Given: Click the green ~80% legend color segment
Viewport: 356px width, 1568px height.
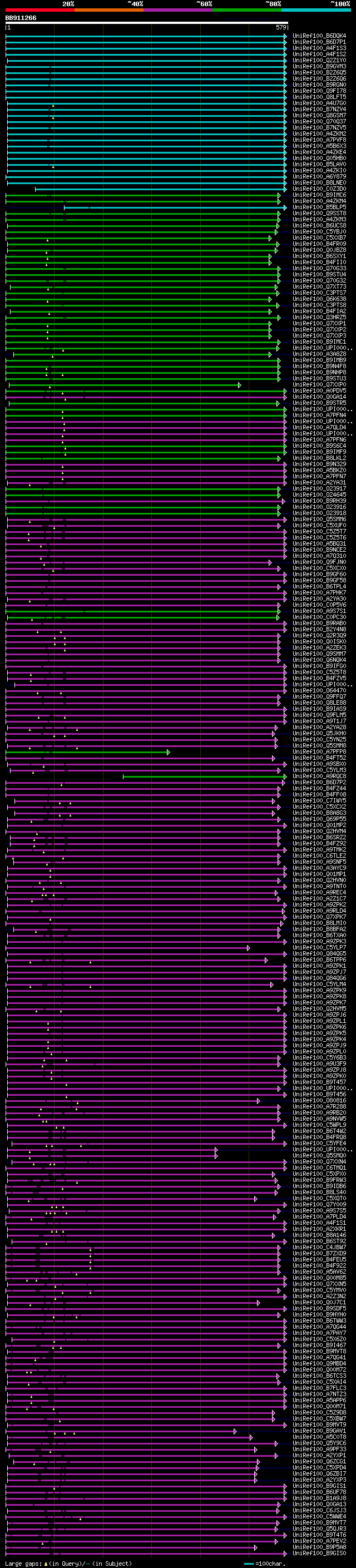Looking at the screenshot, I should tap(247, 10).
